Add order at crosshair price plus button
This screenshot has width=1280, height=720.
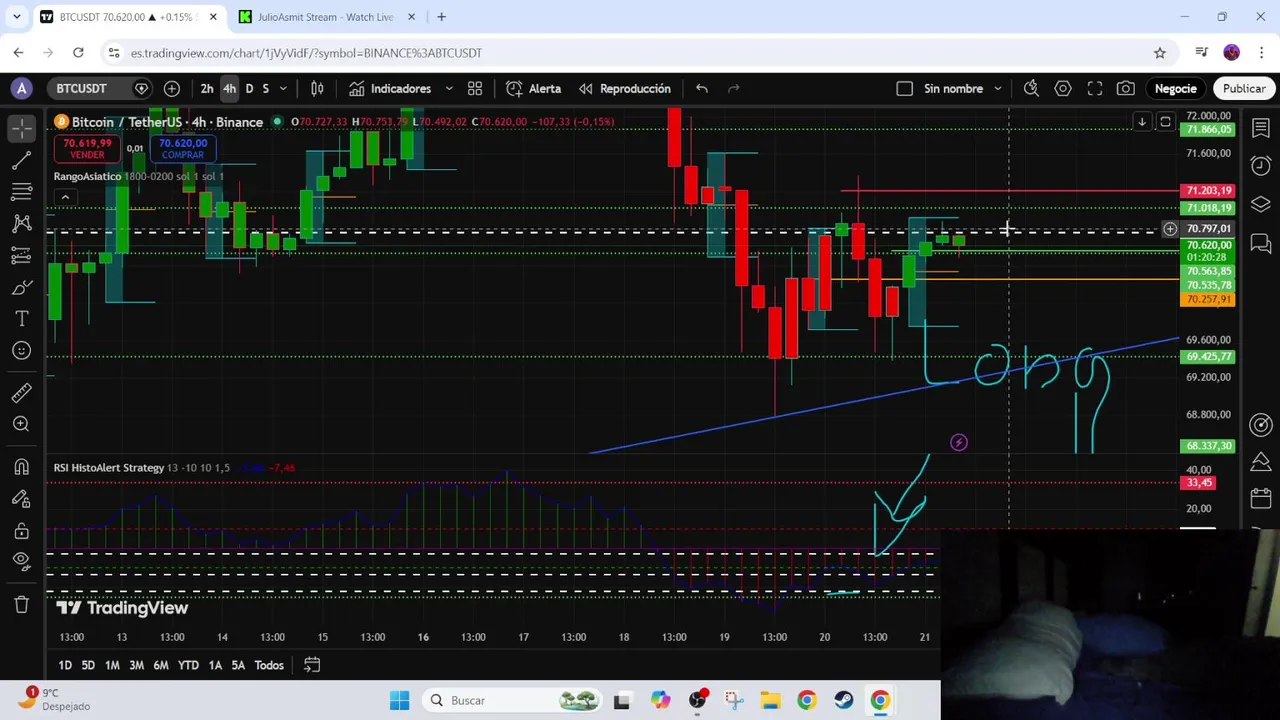pyautogui.click(x=1170, y=229)
